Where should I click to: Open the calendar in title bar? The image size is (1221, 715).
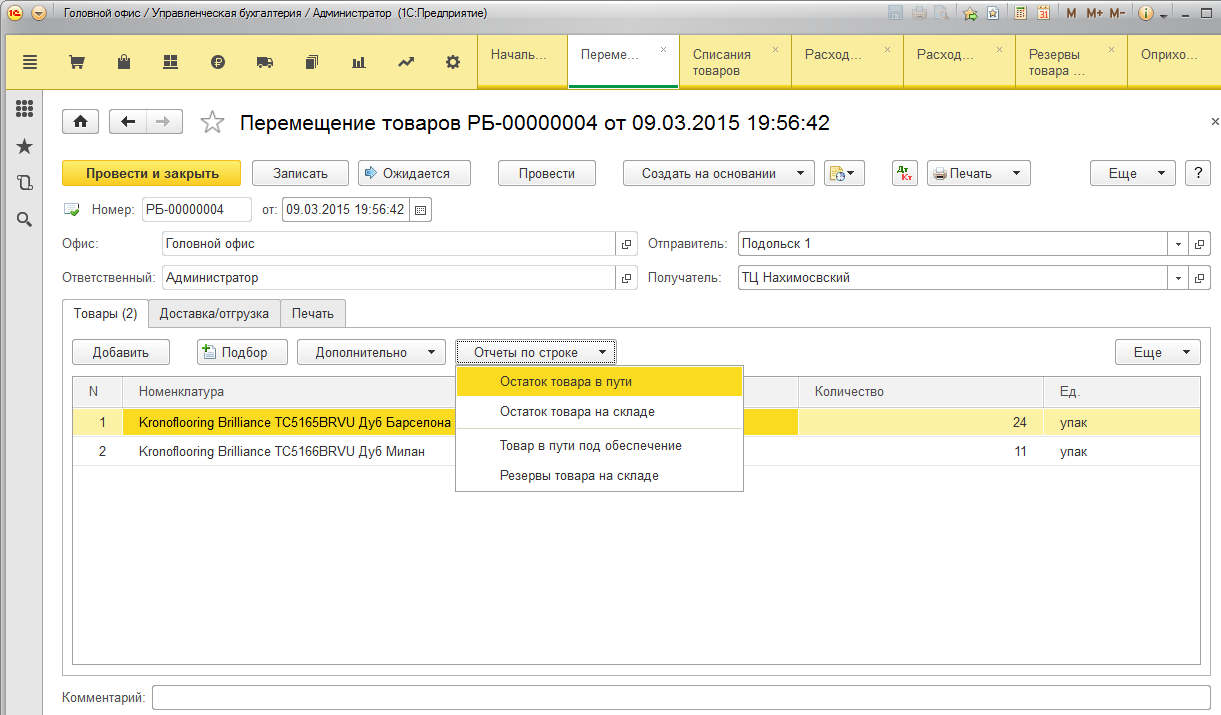(x=1043, y=14)
